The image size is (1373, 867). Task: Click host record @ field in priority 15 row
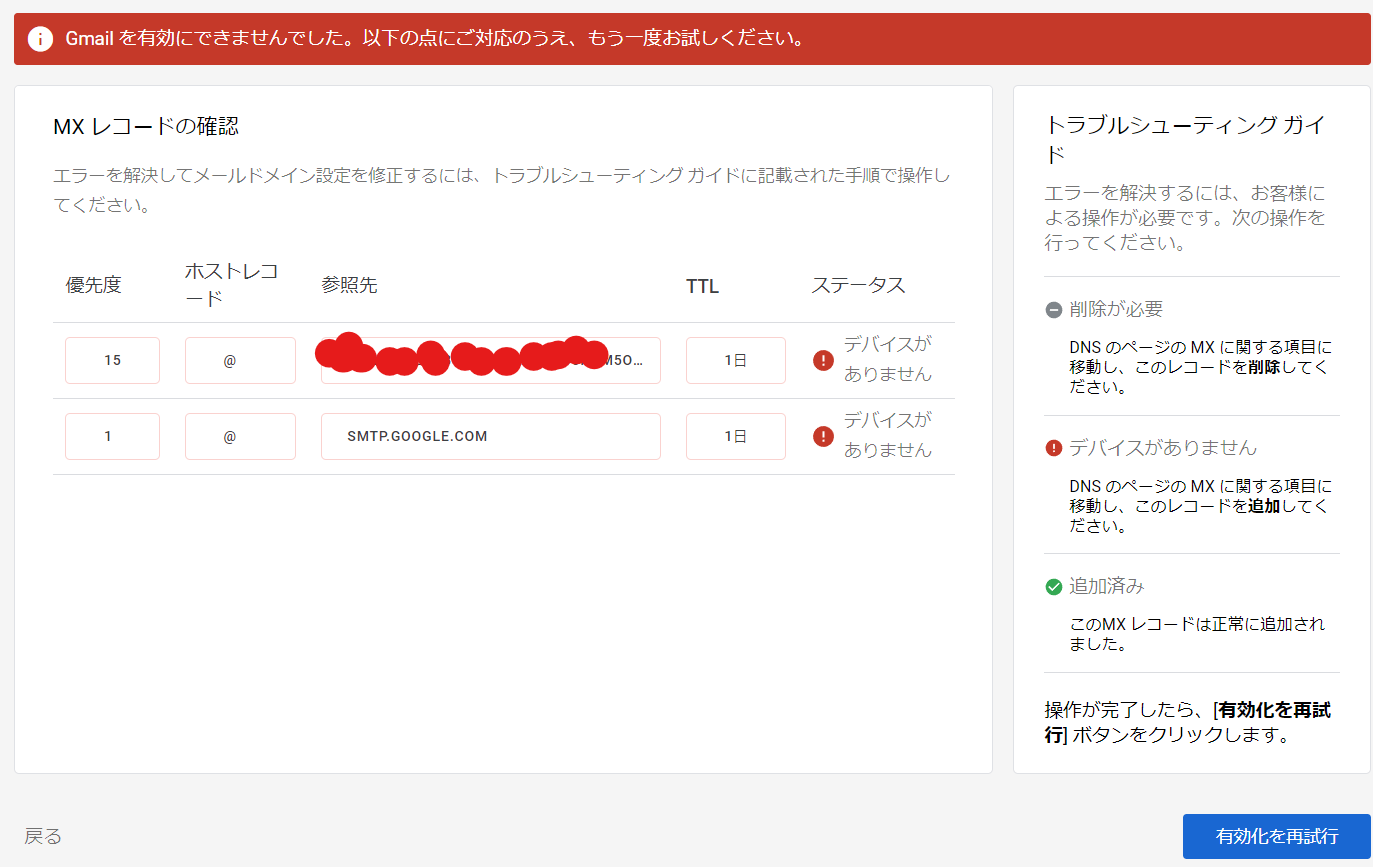pyautogui.click(x=240, y=360)
